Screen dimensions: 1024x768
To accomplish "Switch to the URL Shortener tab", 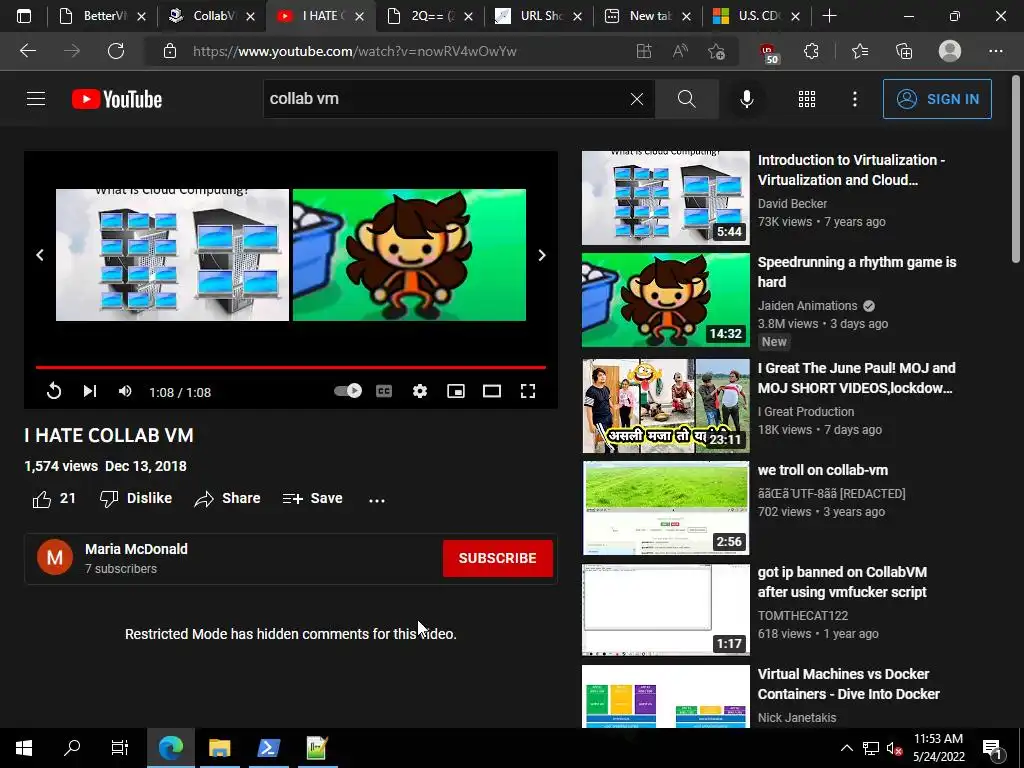I will tap(538, 16).
